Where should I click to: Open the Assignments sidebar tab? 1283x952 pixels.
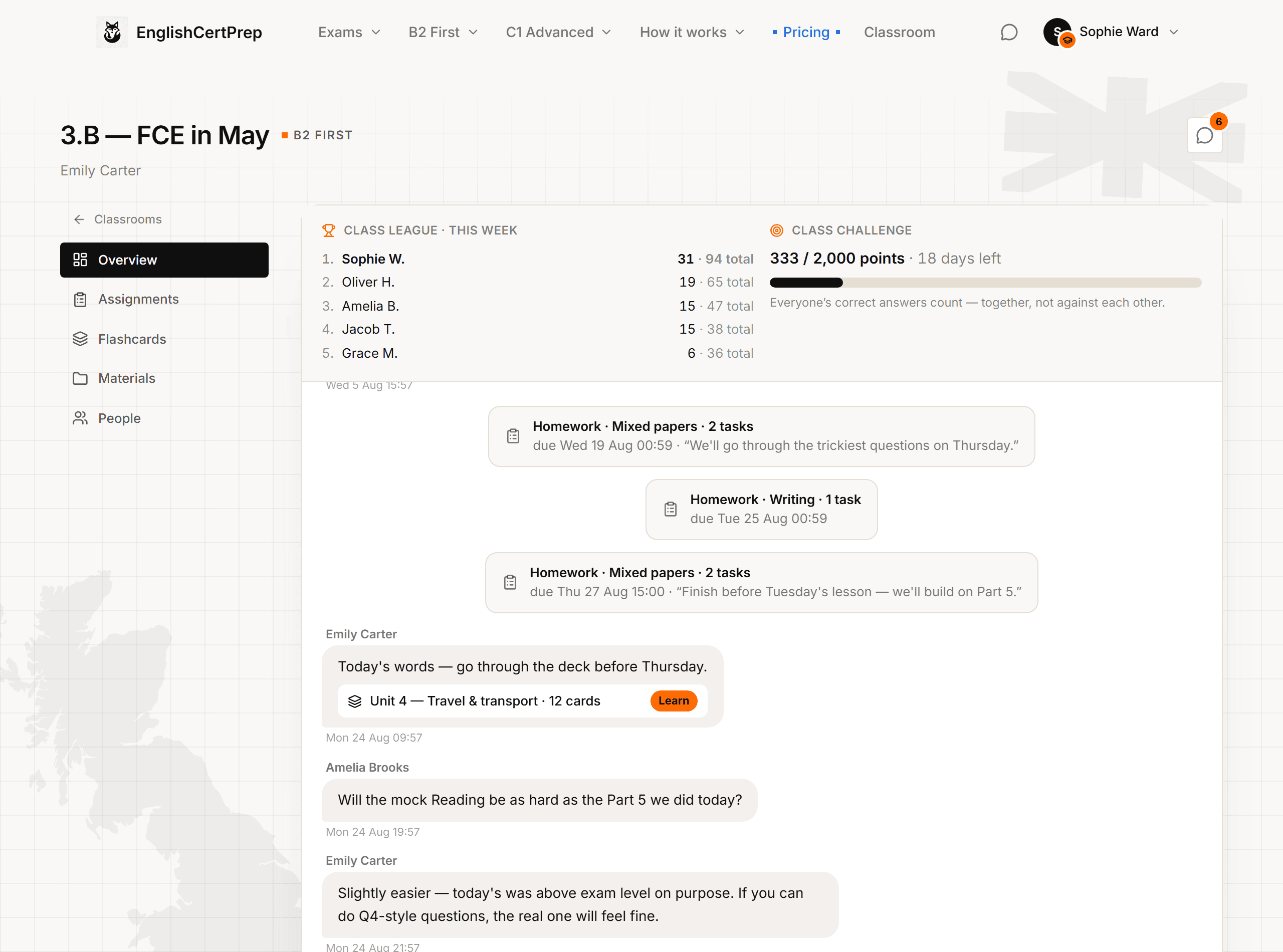click(x=164, y=300)
